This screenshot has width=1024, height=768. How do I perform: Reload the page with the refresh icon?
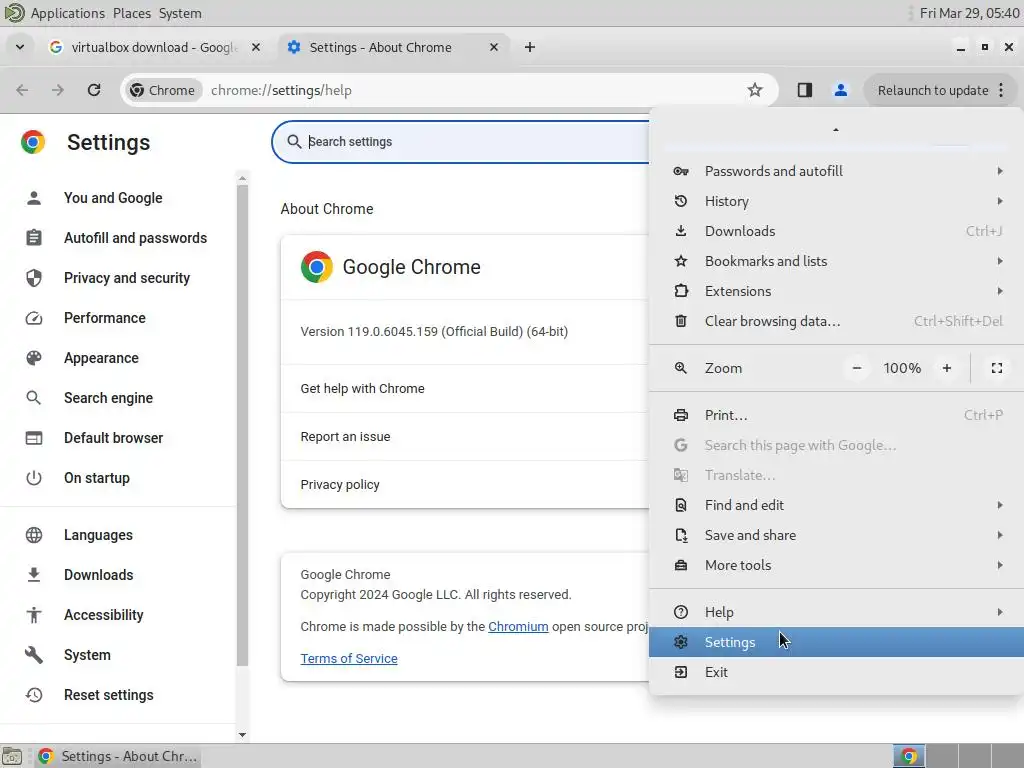94,90
